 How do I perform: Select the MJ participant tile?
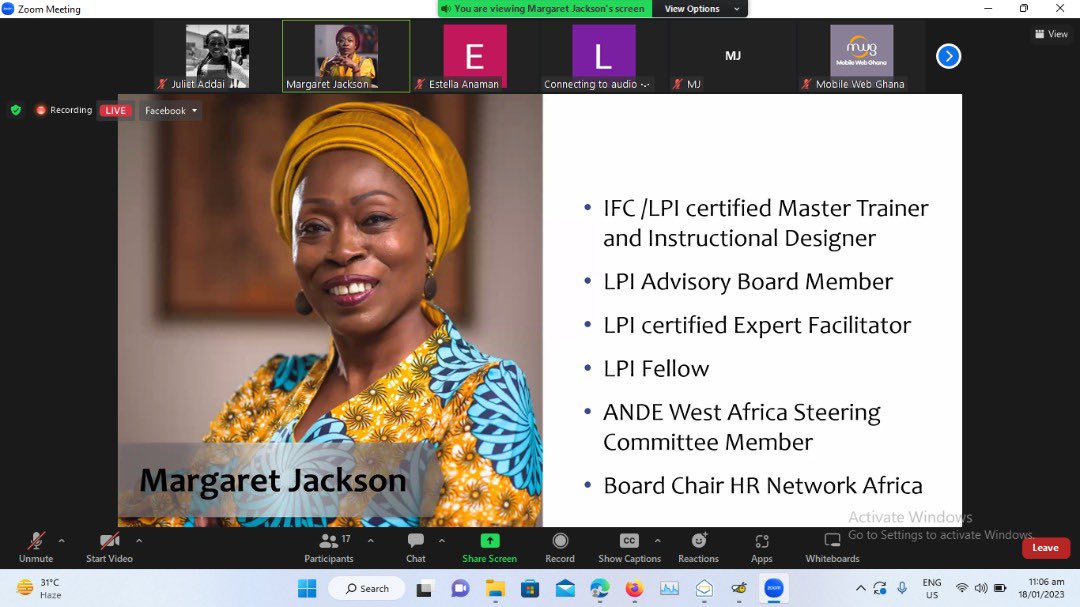coord(732,56)
